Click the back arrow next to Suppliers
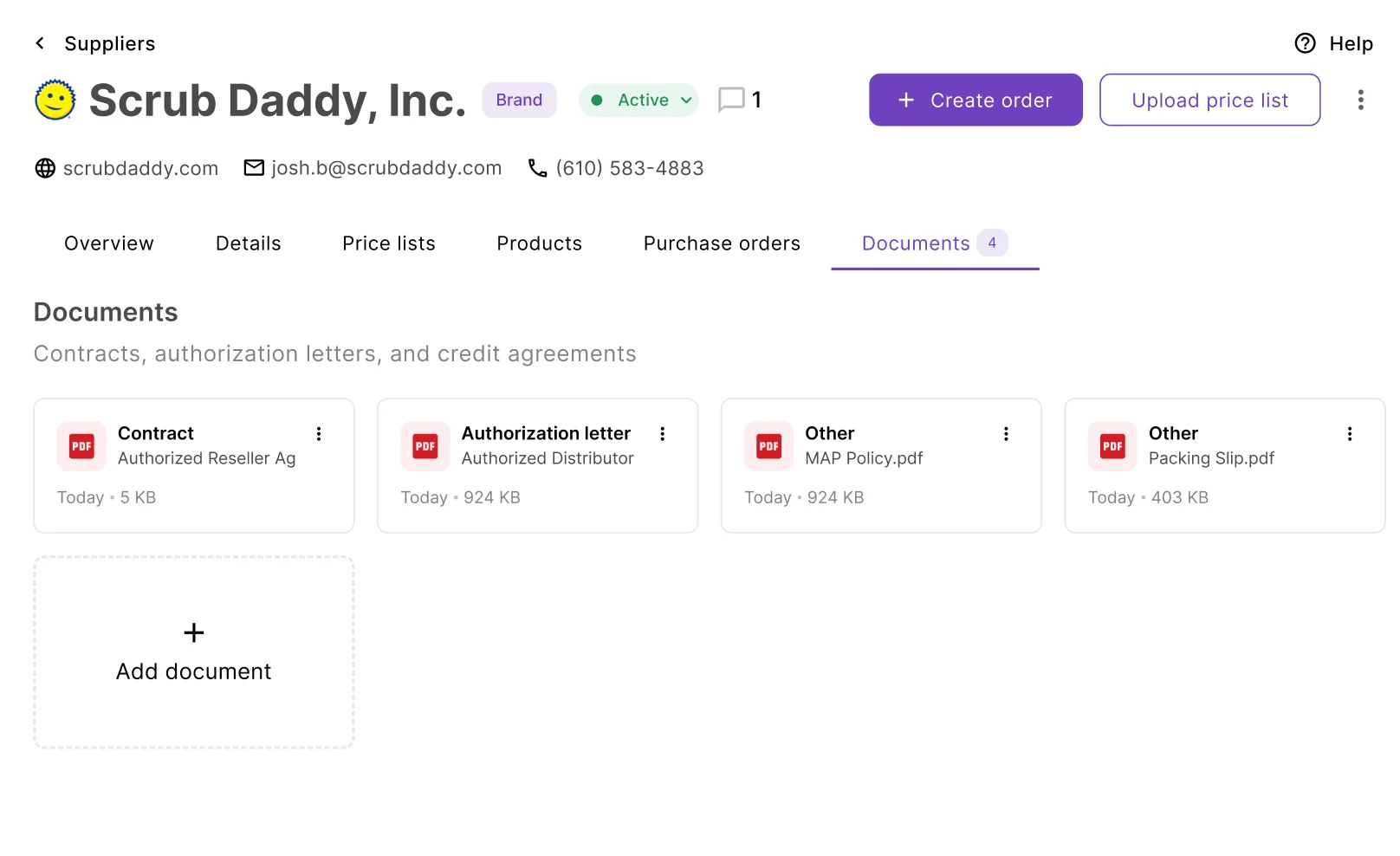The width and height of the screenshot is (1400, 856). click(x=40, y=43)
